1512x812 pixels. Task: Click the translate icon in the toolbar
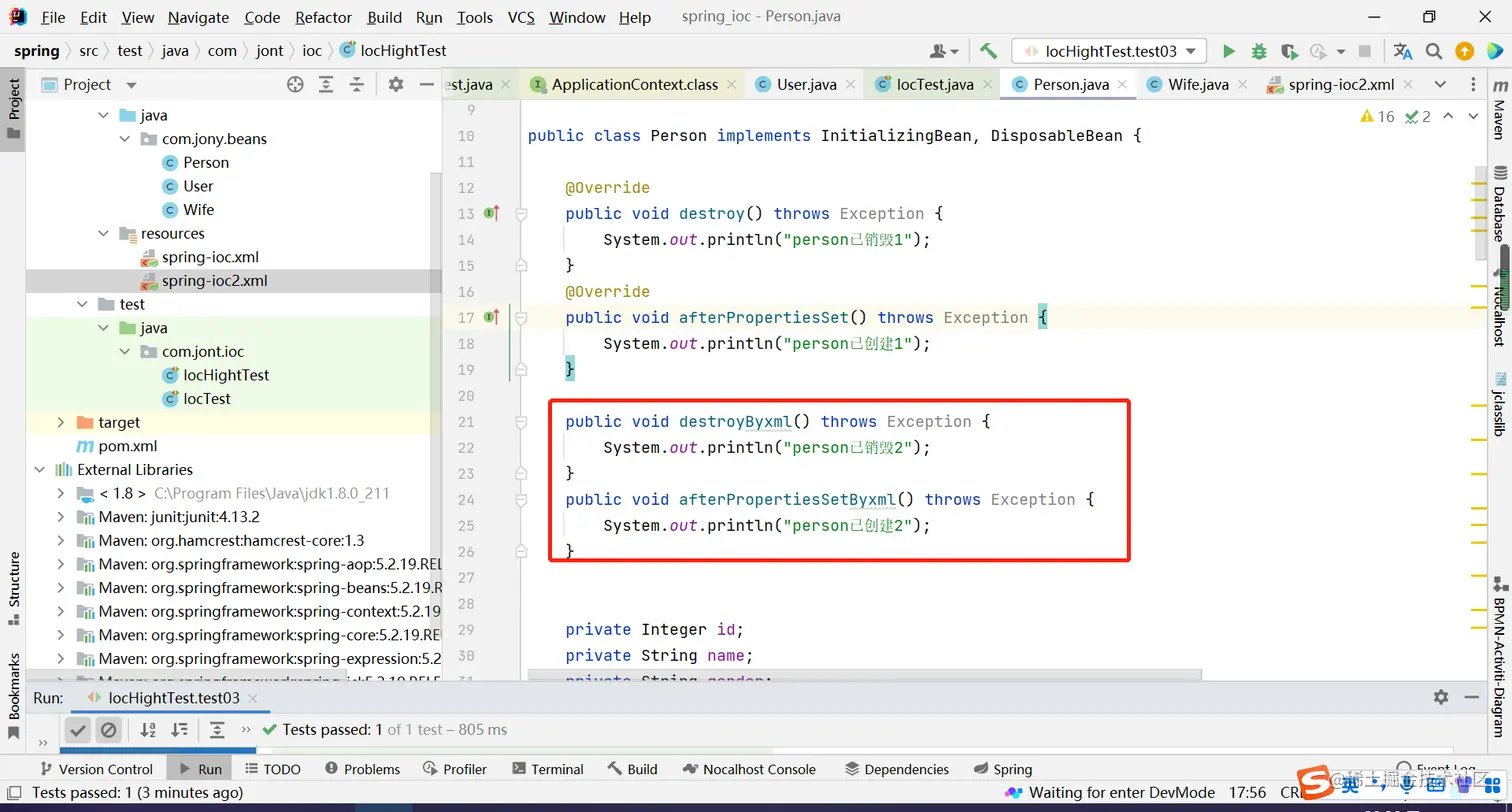1403,51
